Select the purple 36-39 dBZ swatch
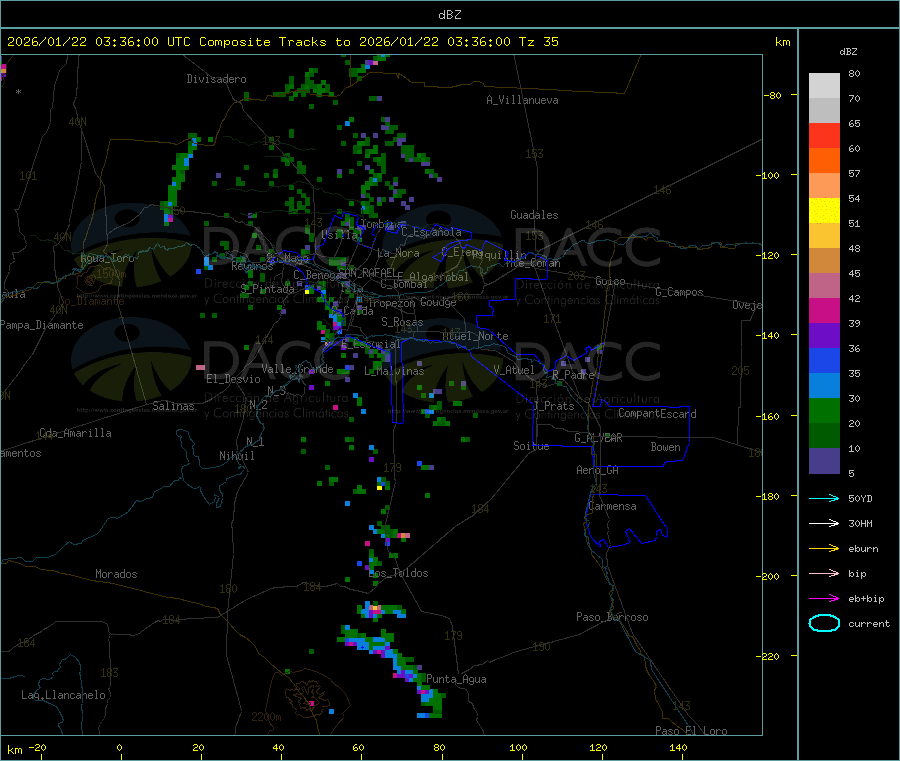This screenshot has height=761, width=900. click(x=824, y=336)
